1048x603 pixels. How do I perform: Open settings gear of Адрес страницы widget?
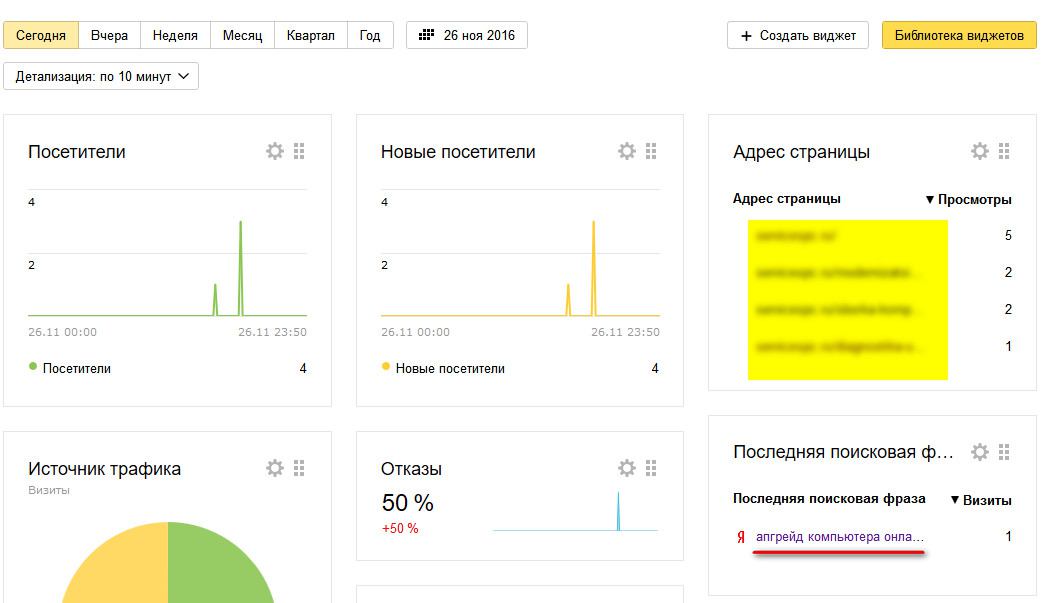980,151
